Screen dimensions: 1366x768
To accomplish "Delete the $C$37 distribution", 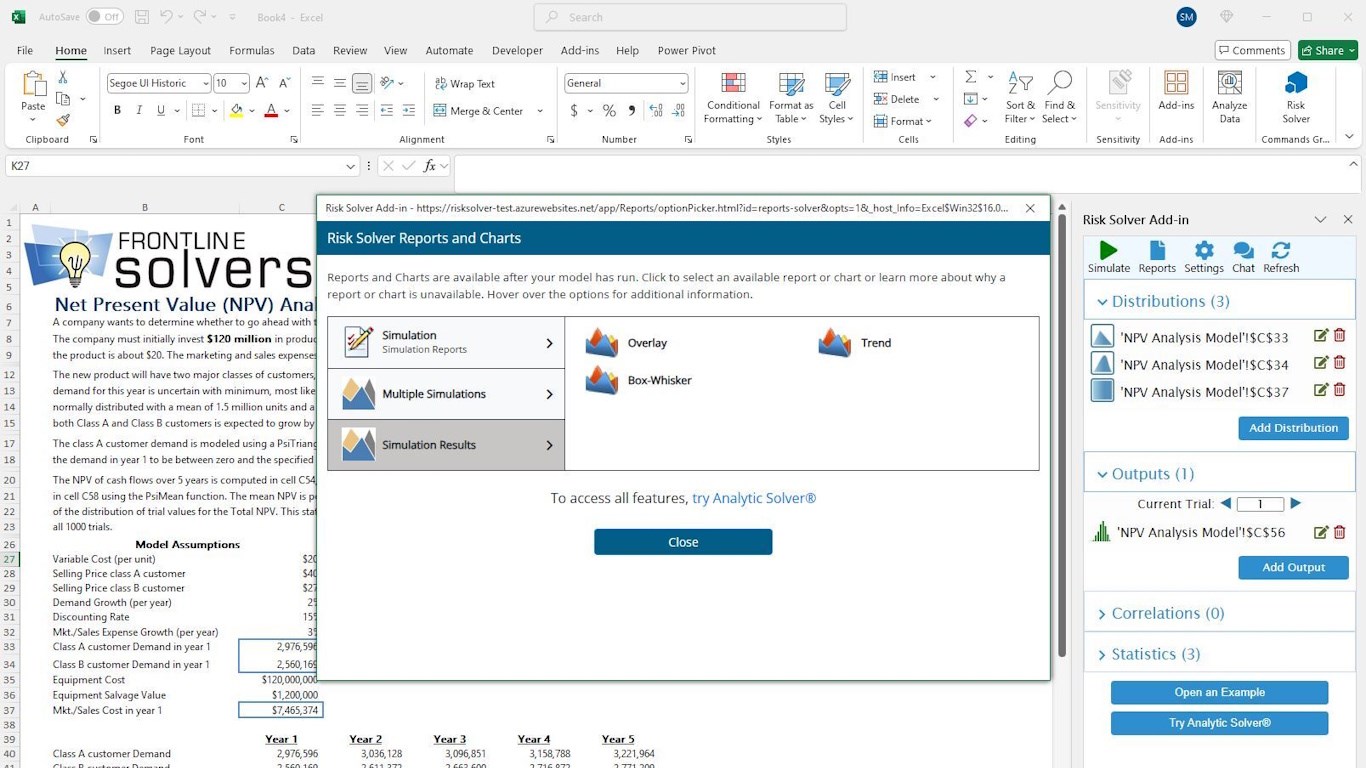I will coord(1340,390).
